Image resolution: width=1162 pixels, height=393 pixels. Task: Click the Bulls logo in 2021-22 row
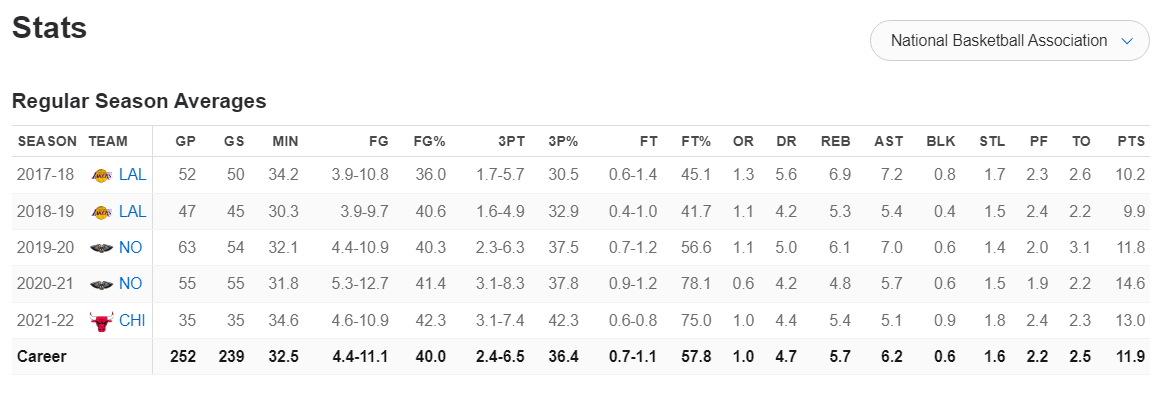pos(101,320)
